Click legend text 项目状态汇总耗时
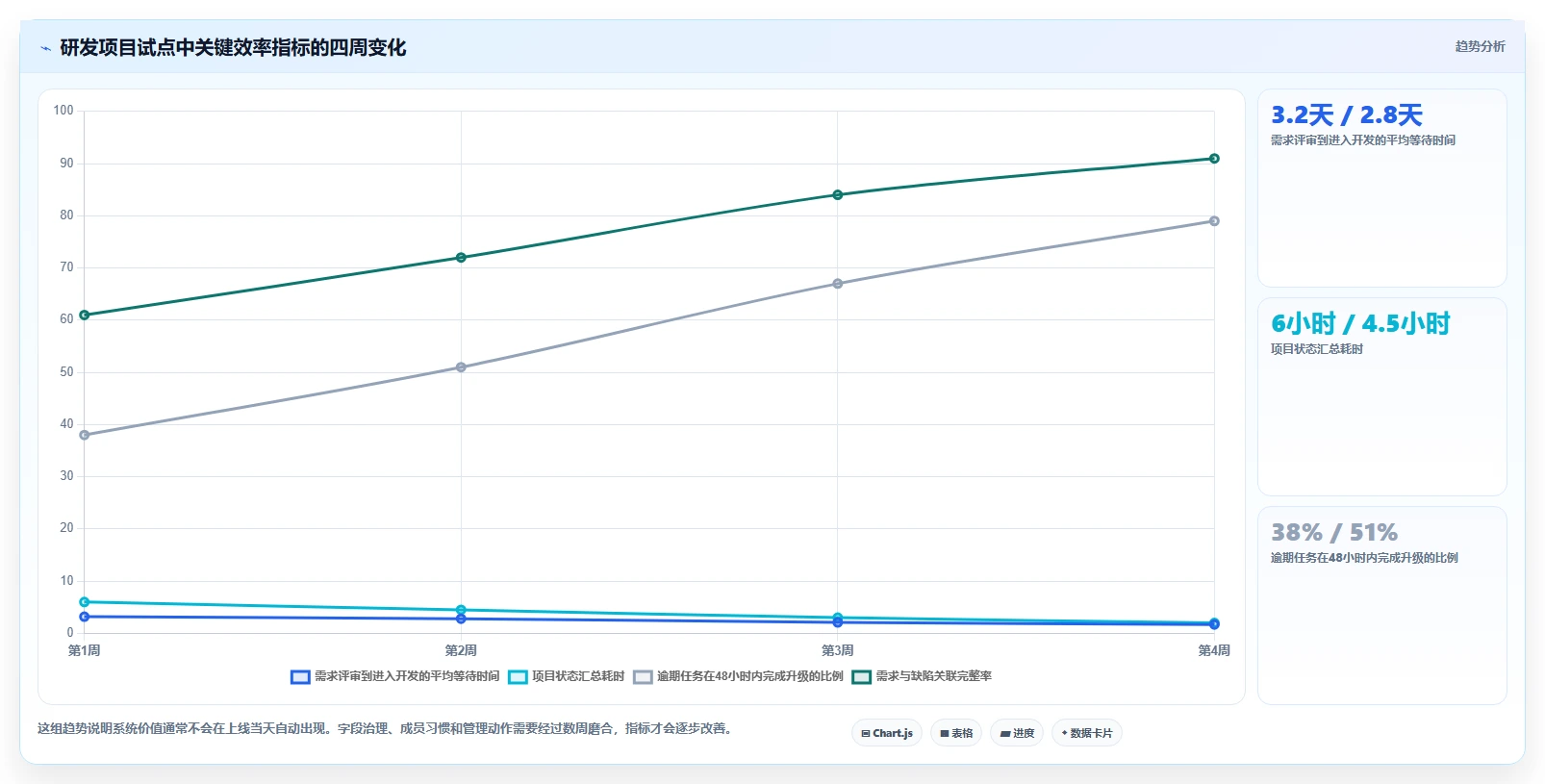Image resolution: width=1545 pixels, height=784 pixels. point(578,676)
